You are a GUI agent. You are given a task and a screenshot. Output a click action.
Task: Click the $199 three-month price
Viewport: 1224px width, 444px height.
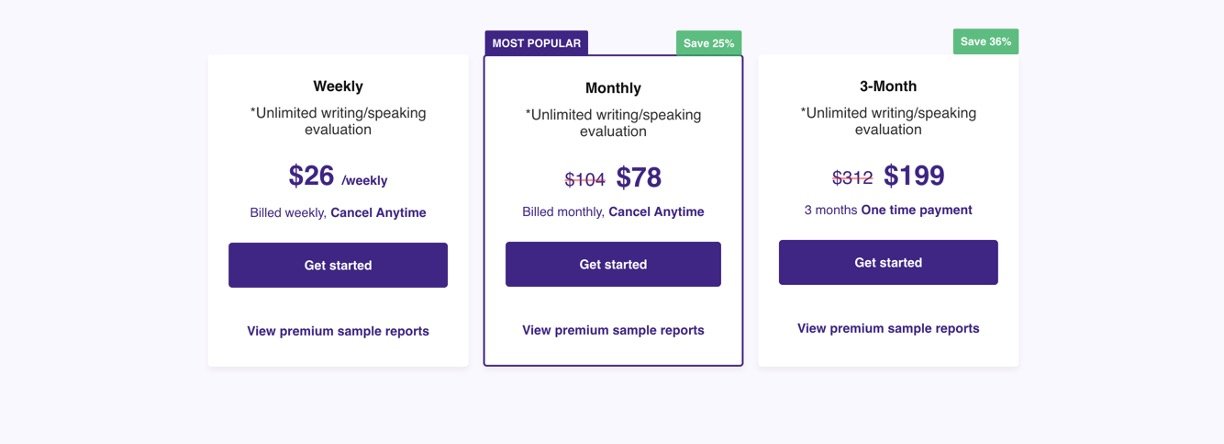[x=914, y=176]
